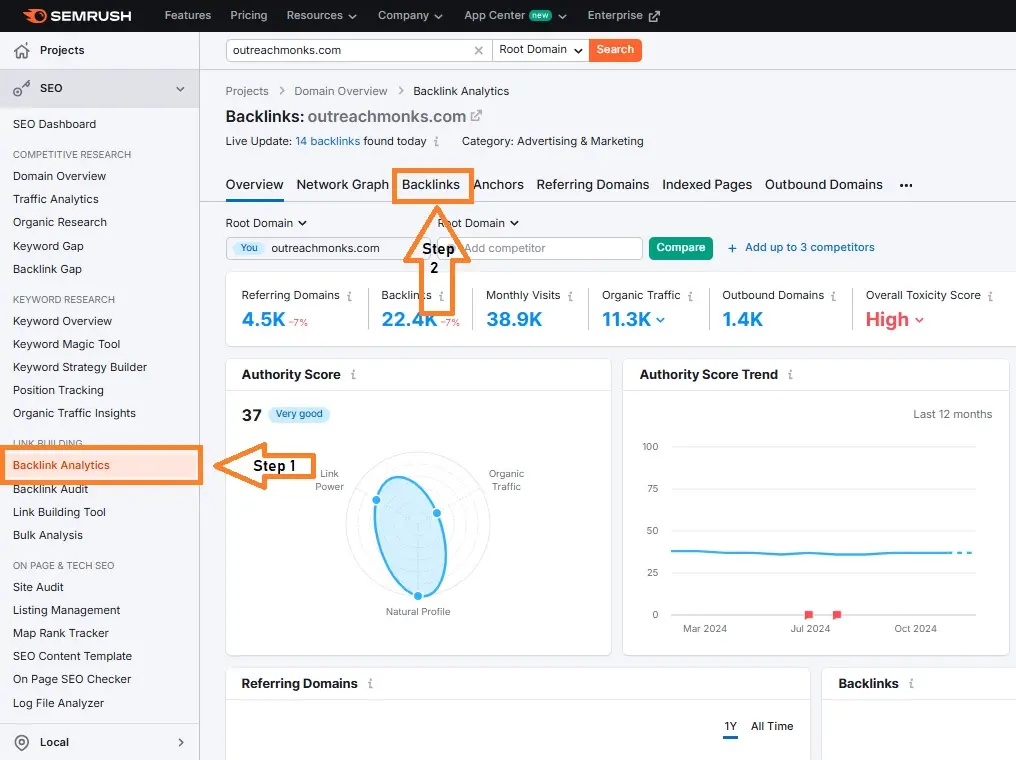The width and height of the screenshot is (1016, 760).
Task: Open App Center menu dropdown
Action: coord(515,16)
